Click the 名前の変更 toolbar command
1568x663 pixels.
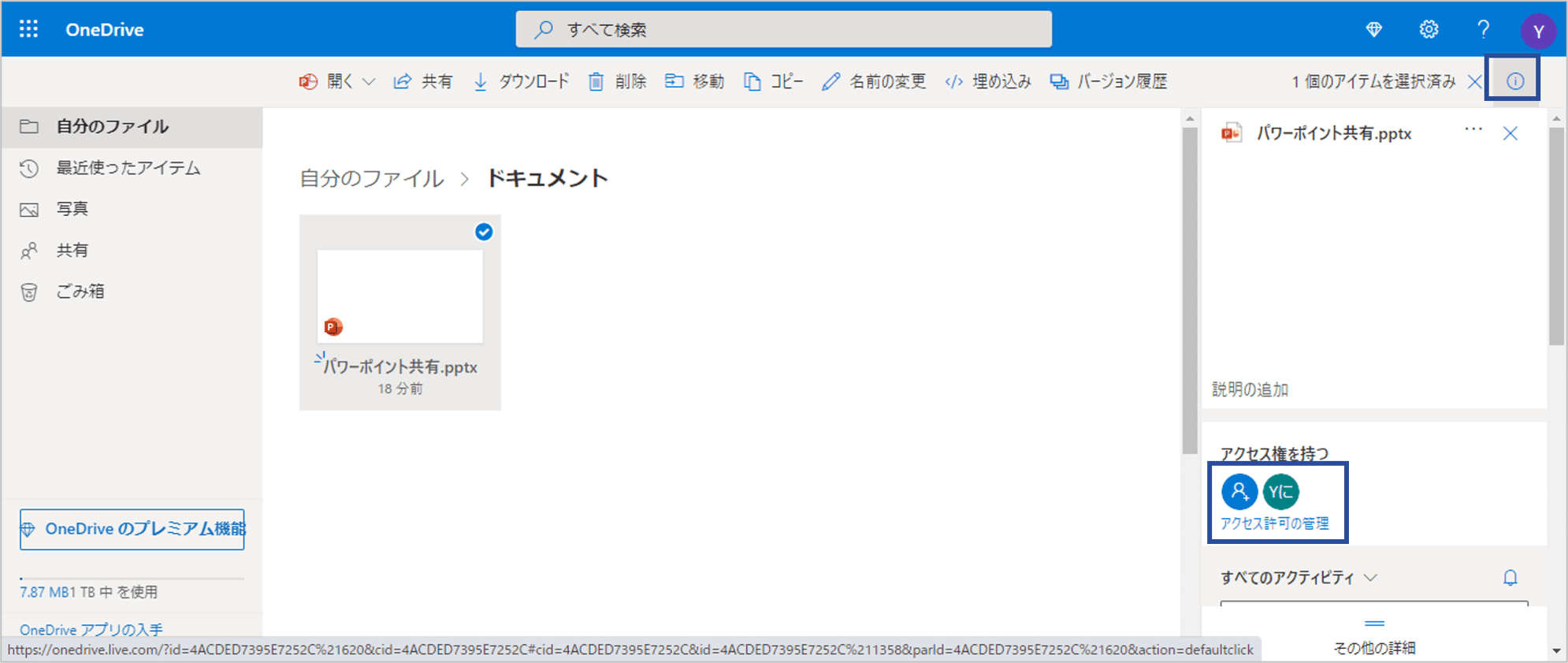click(x=873, y=81)
